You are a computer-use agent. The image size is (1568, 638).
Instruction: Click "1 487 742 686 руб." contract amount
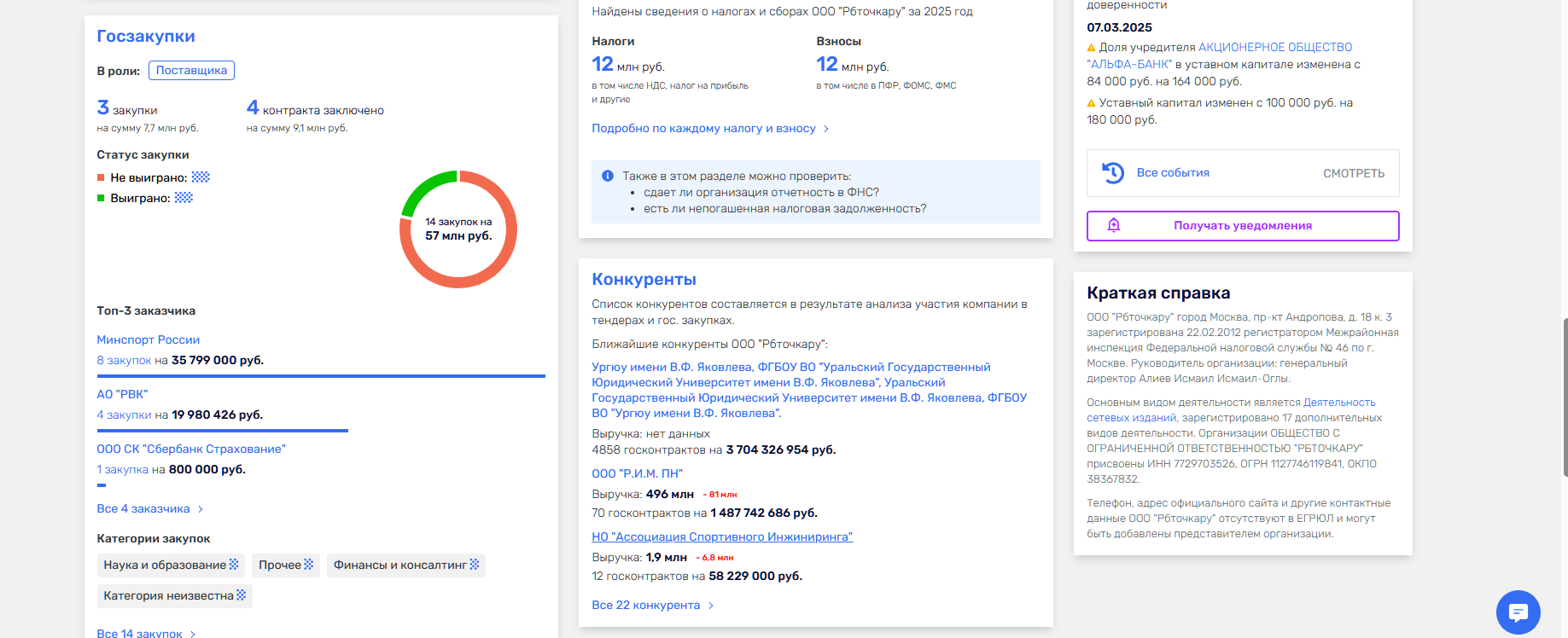click(764, 513)
